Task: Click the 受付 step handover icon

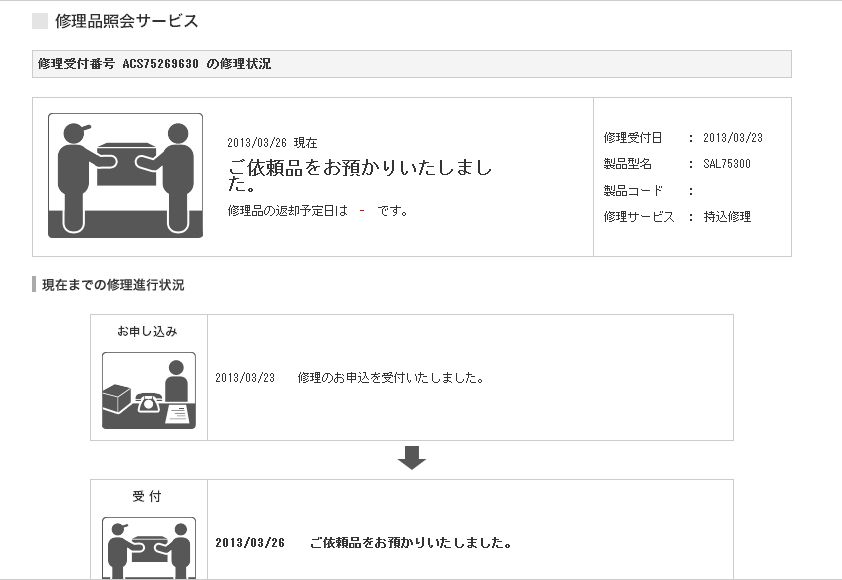Action: coord(148,548)
